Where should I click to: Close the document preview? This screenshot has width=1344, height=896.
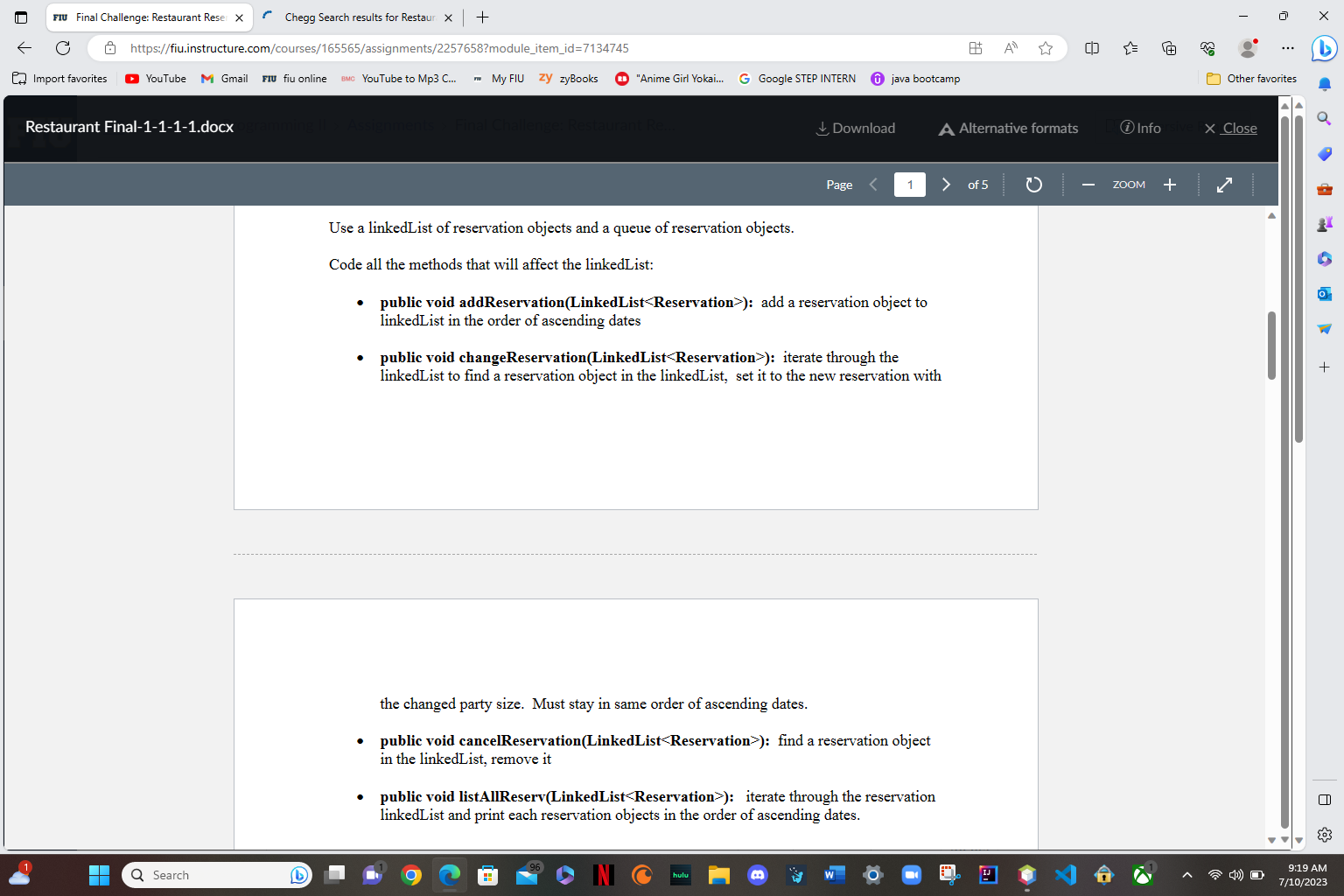tap(1230, 128)
